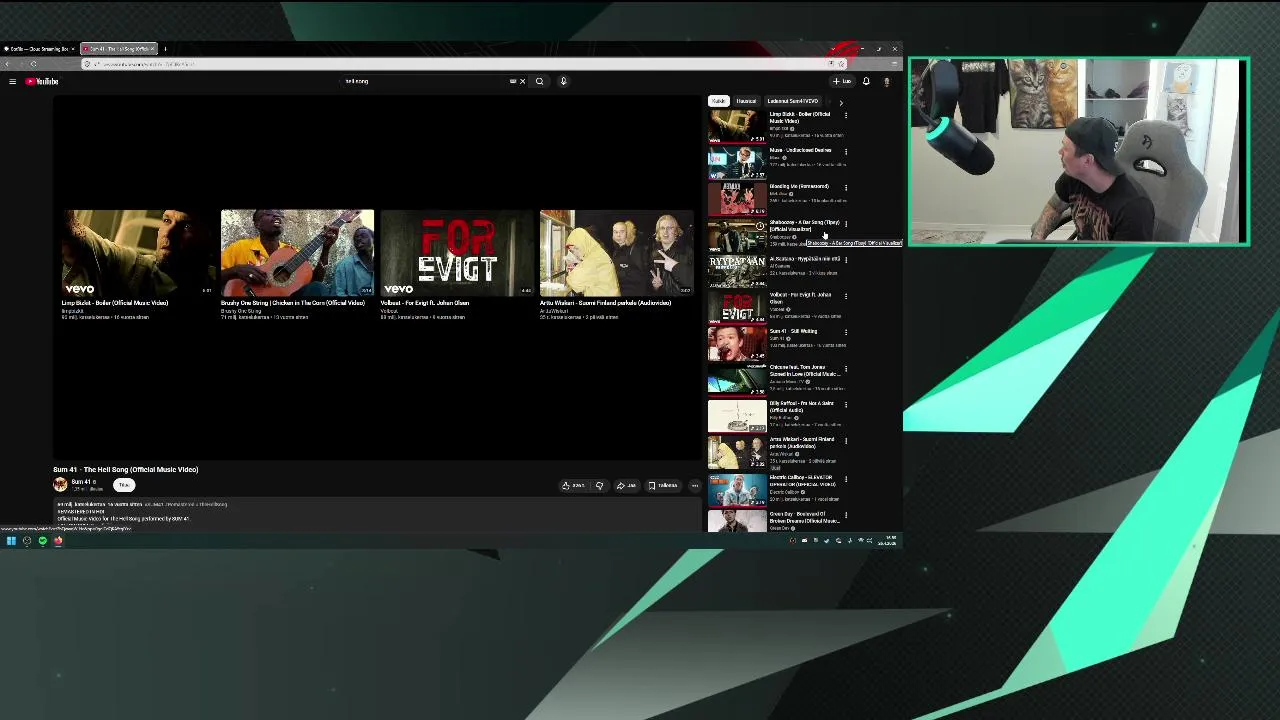Save the video with Tallenna button

coord(662,486)
